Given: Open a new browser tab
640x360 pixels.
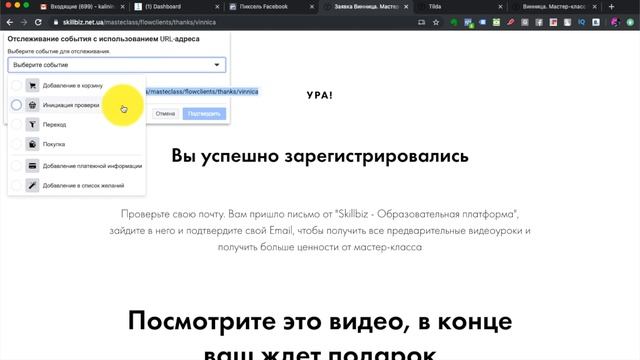Looking at the screenshot, I should (x=611, y=7).
